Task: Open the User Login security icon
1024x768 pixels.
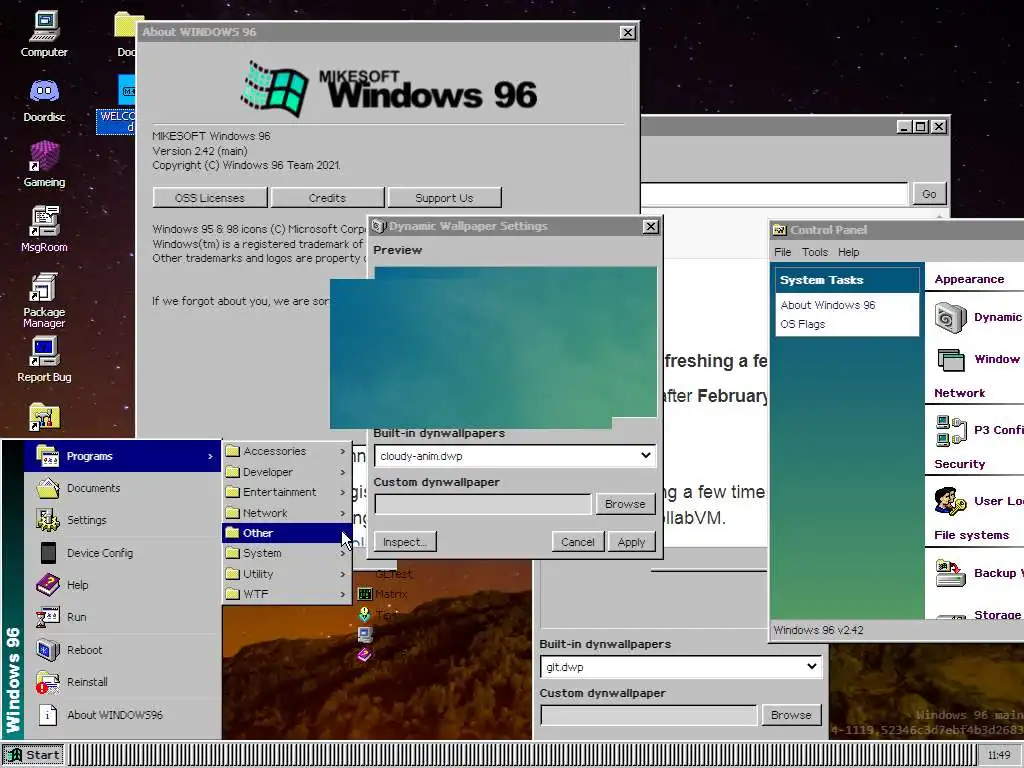Action: point(950,502)
